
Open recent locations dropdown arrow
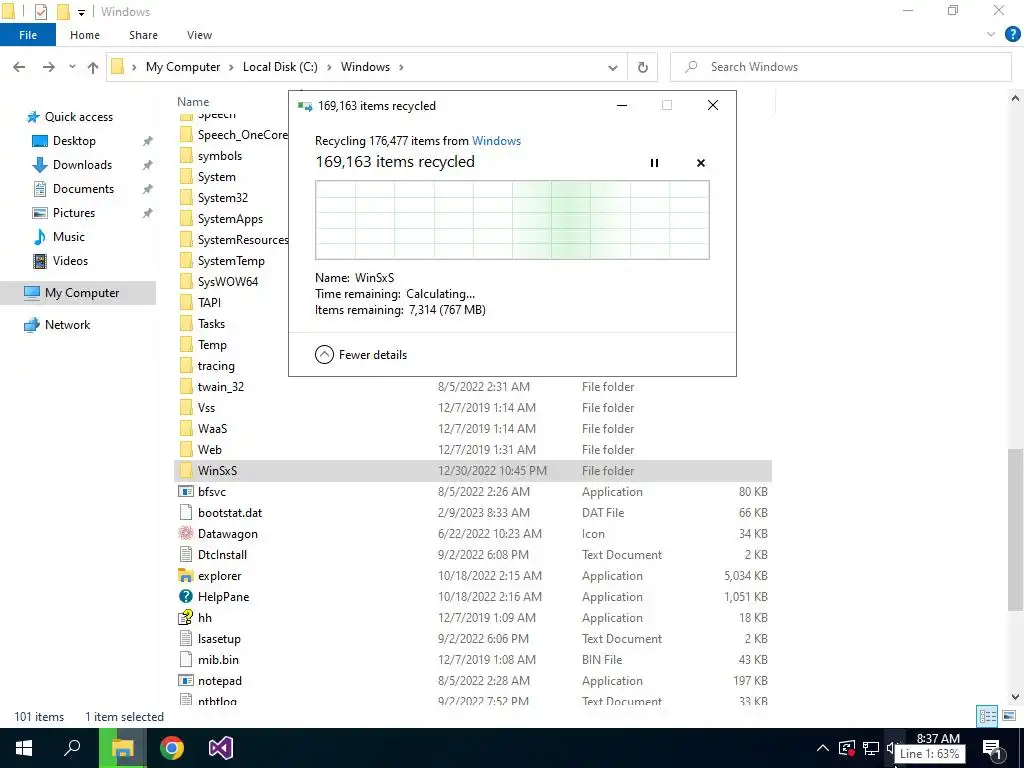[72, 67]
